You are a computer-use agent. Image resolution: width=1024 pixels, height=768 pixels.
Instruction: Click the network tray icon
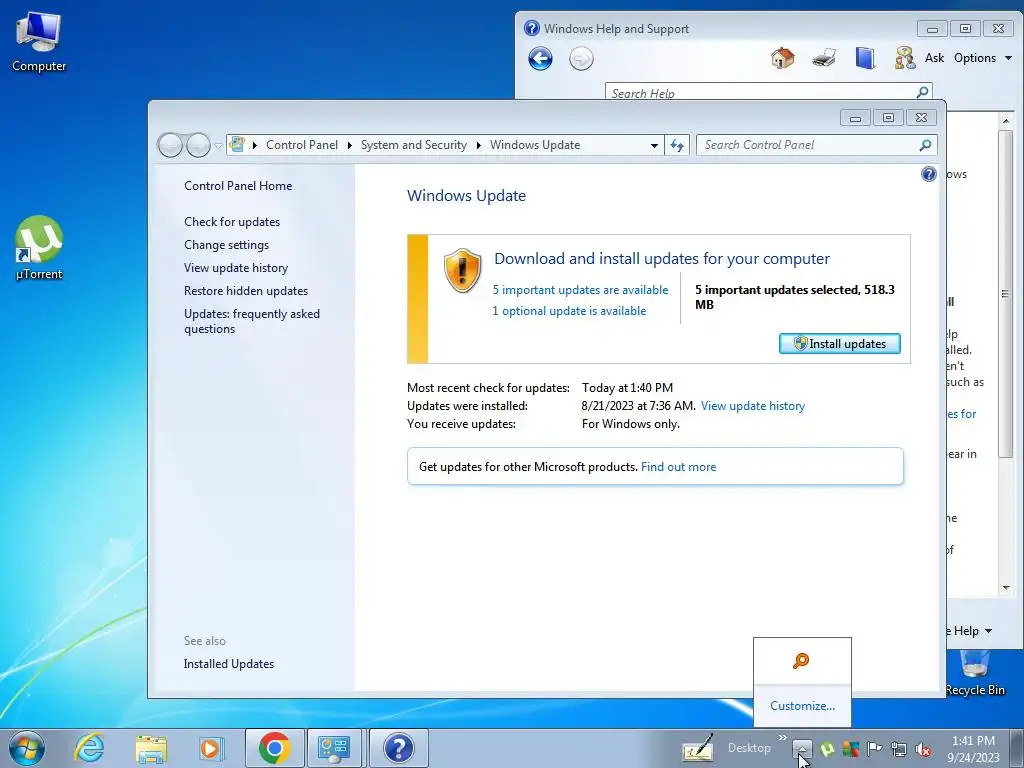coord(899,749)
